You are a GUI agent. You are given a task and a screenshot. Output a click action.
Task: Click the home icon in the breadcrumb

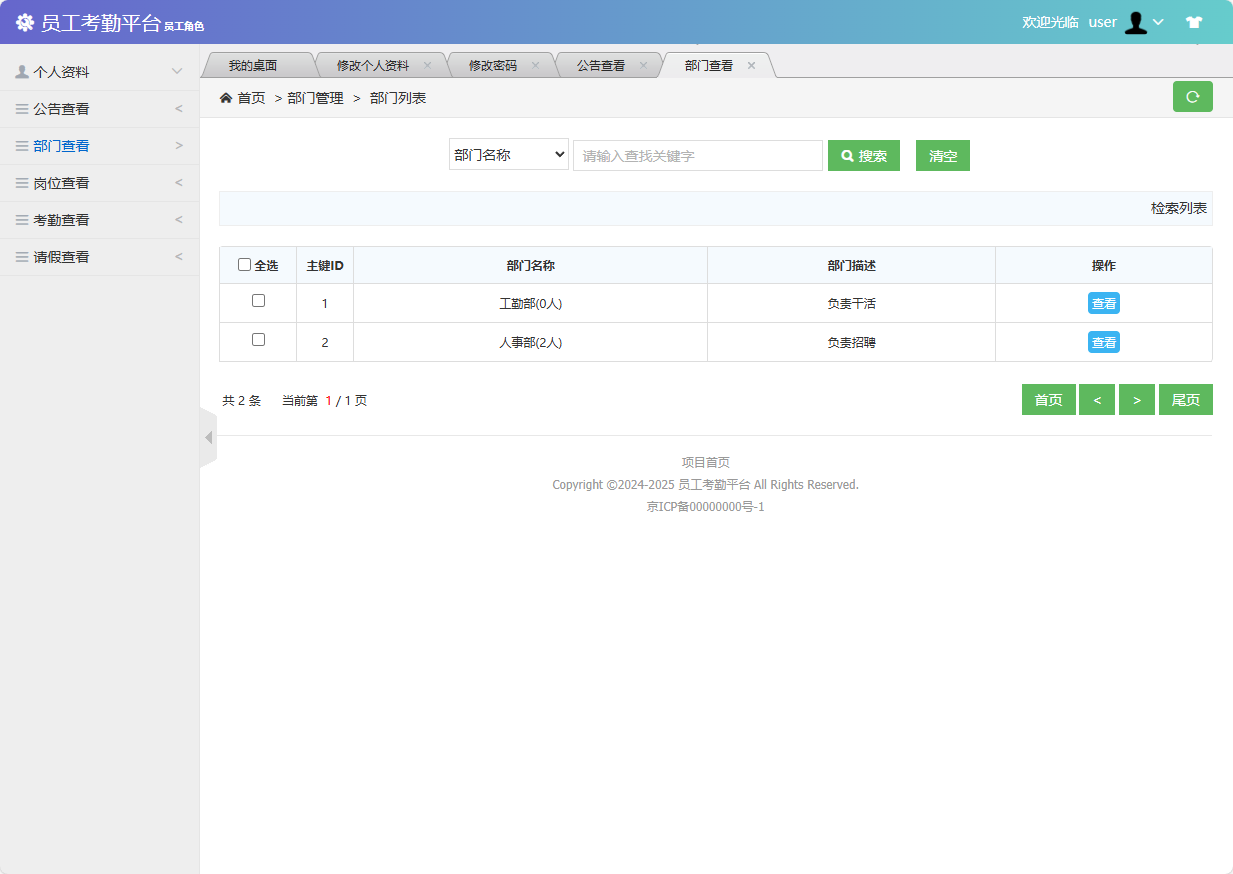tap(225, 98)
